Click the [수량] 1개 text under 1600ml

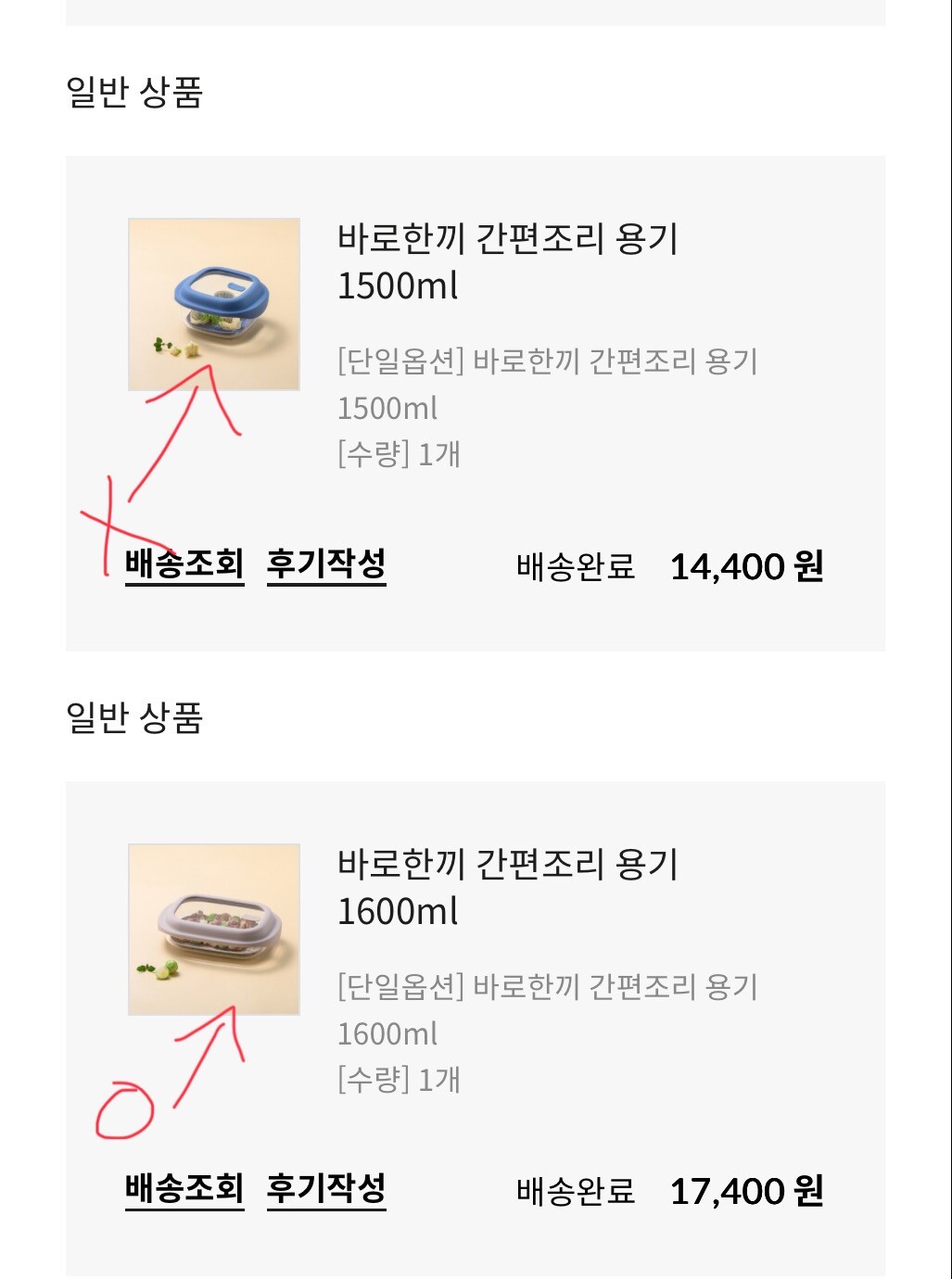point(399,1080)
